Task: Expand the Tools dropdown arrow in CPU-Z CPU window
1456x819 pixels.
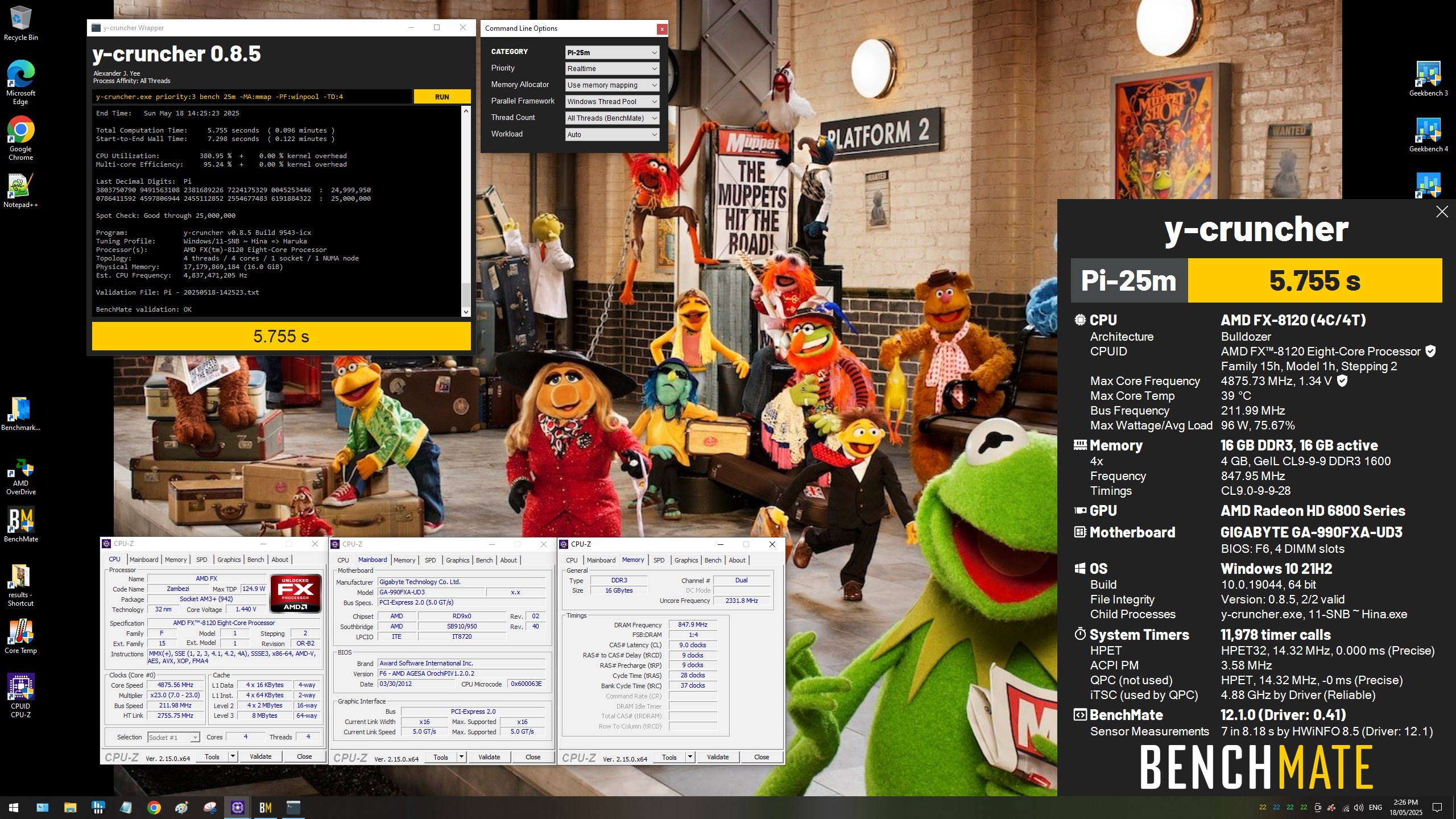Action: (x=232, y=756)
